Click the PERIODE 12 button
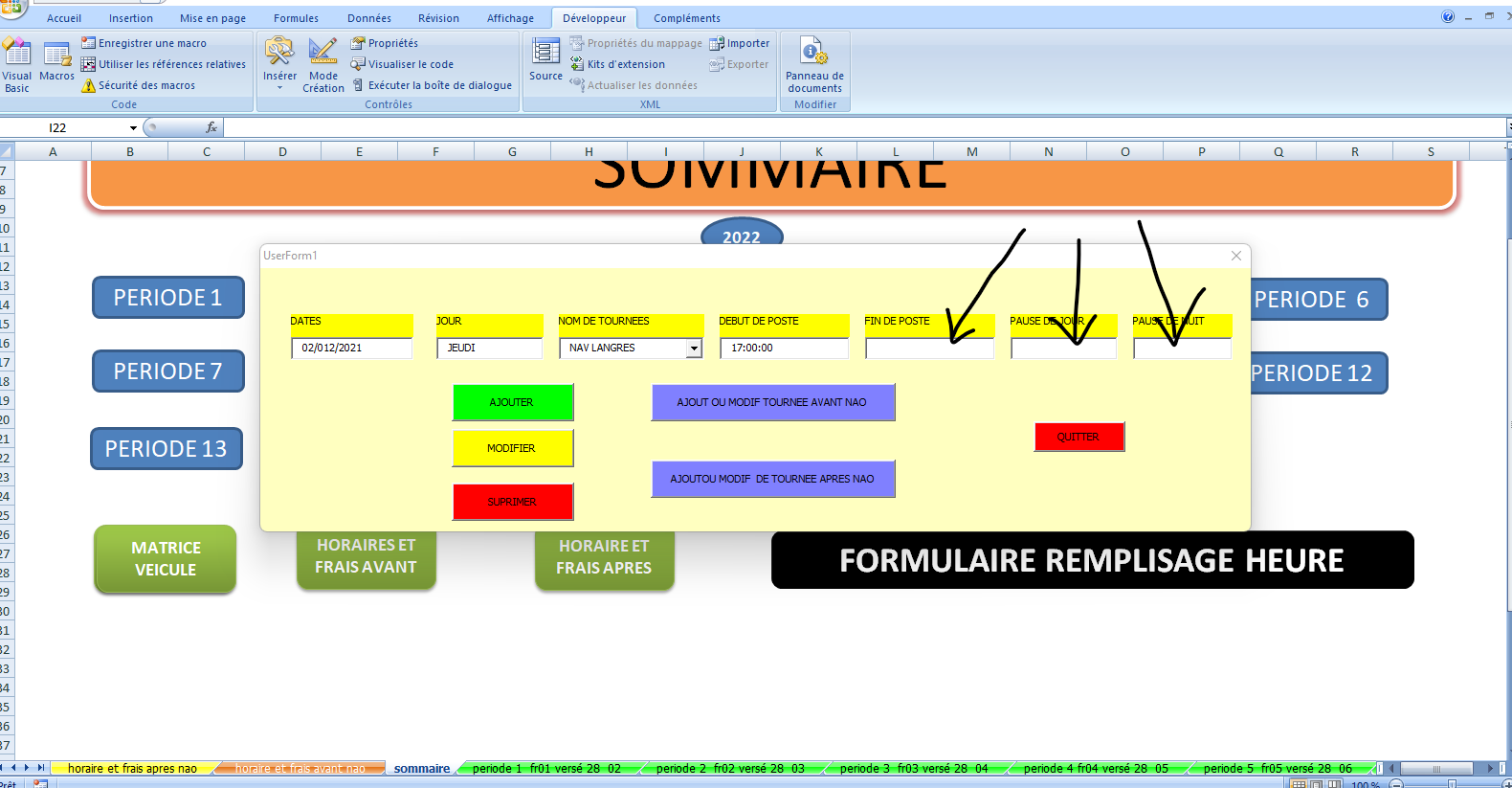This screenshot has width=1512, height=788. coord(1318,373)
